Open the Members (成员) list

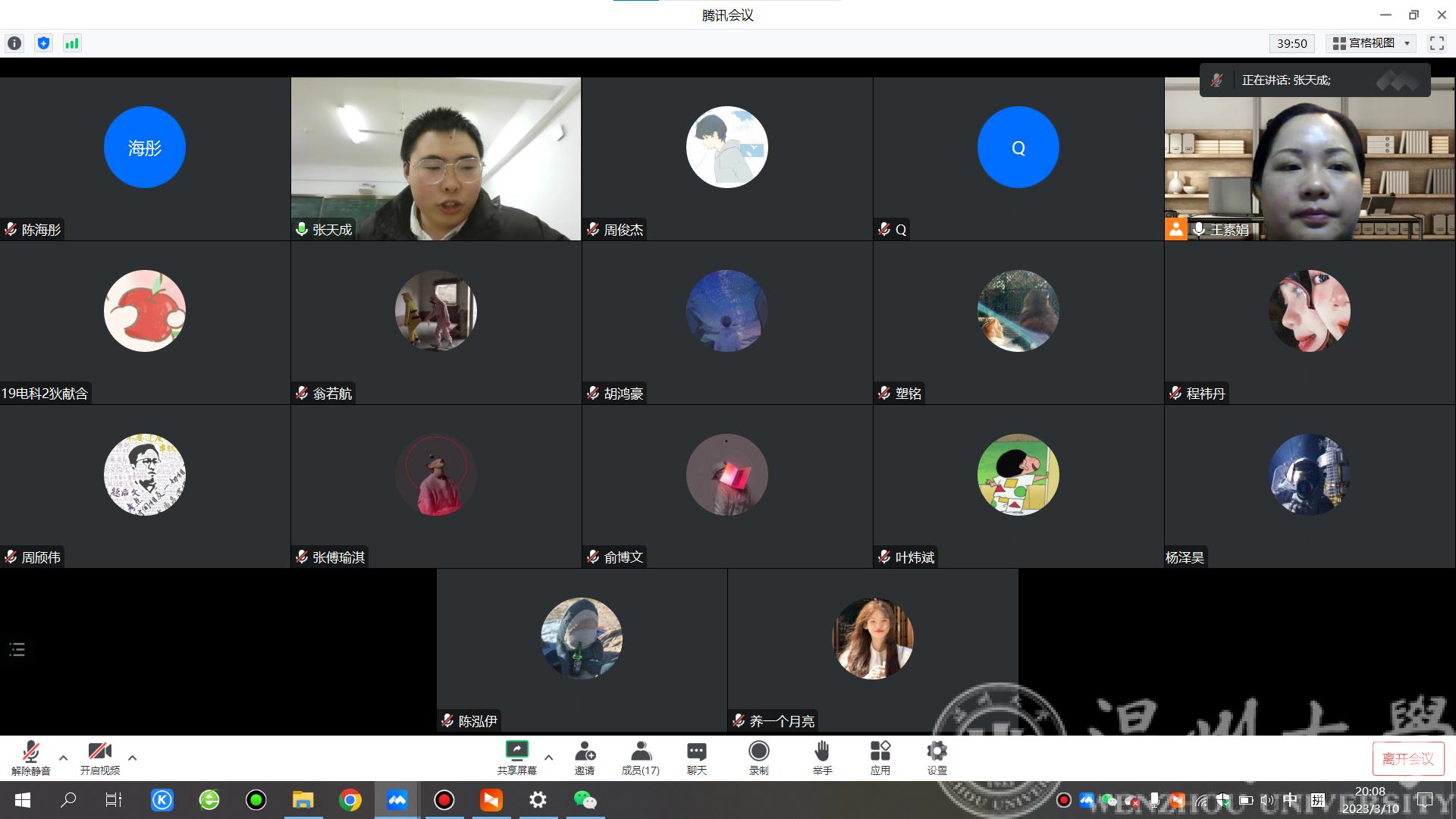pos(641,758)
